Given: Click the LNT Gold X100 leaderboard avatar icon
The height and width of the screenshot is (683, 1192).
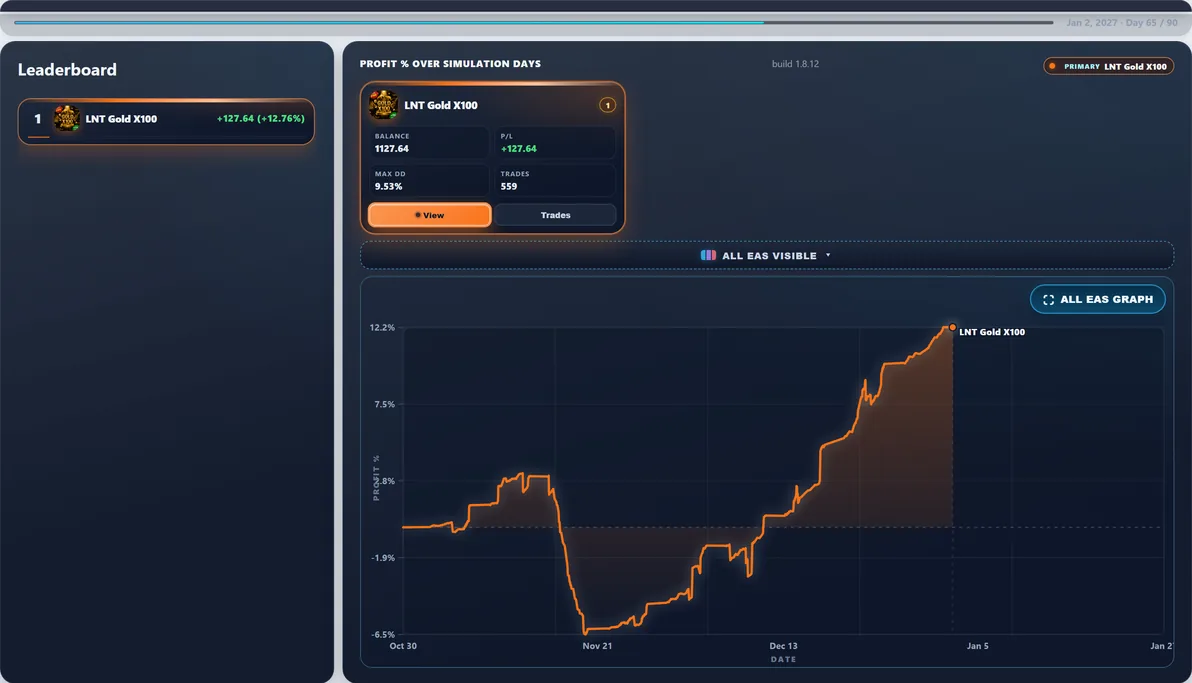Looking at the screenshot, I should (x=66, y=119).
